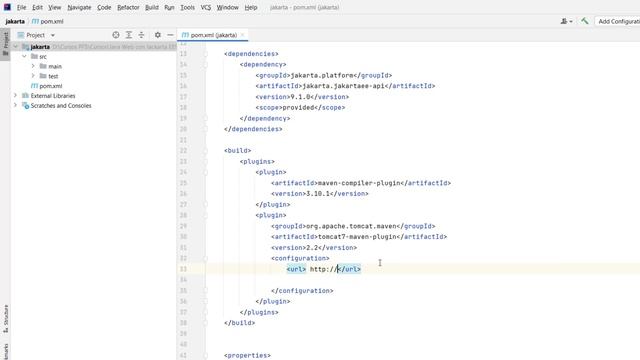
Task: Select the jakarta root in project tree
Action: coord(40,47)
